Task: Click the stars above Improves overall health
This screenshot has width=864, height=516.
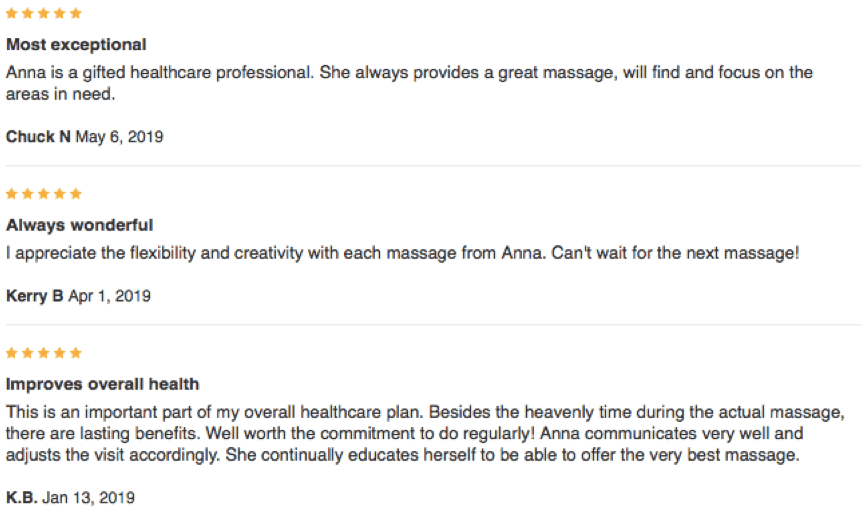Action: click(x=44, y=353)
